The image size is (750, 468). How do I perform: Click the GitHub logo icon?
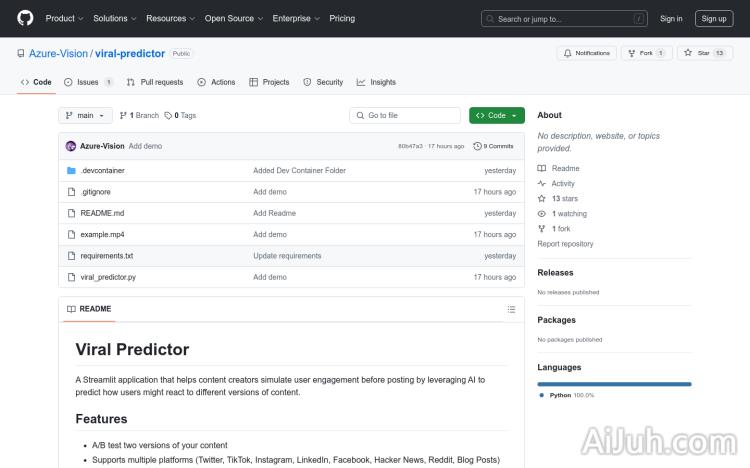(25, 18)
